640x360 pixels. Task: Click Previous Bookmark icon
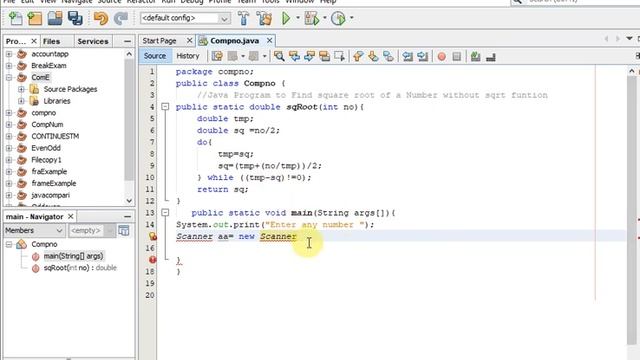[358, 56]
